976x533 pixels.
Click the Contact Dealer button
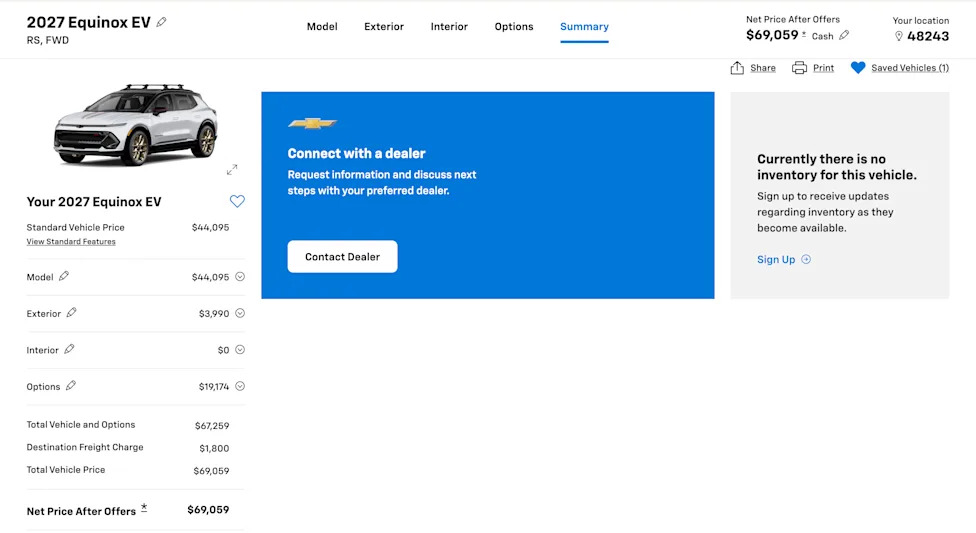pos(342,257)
